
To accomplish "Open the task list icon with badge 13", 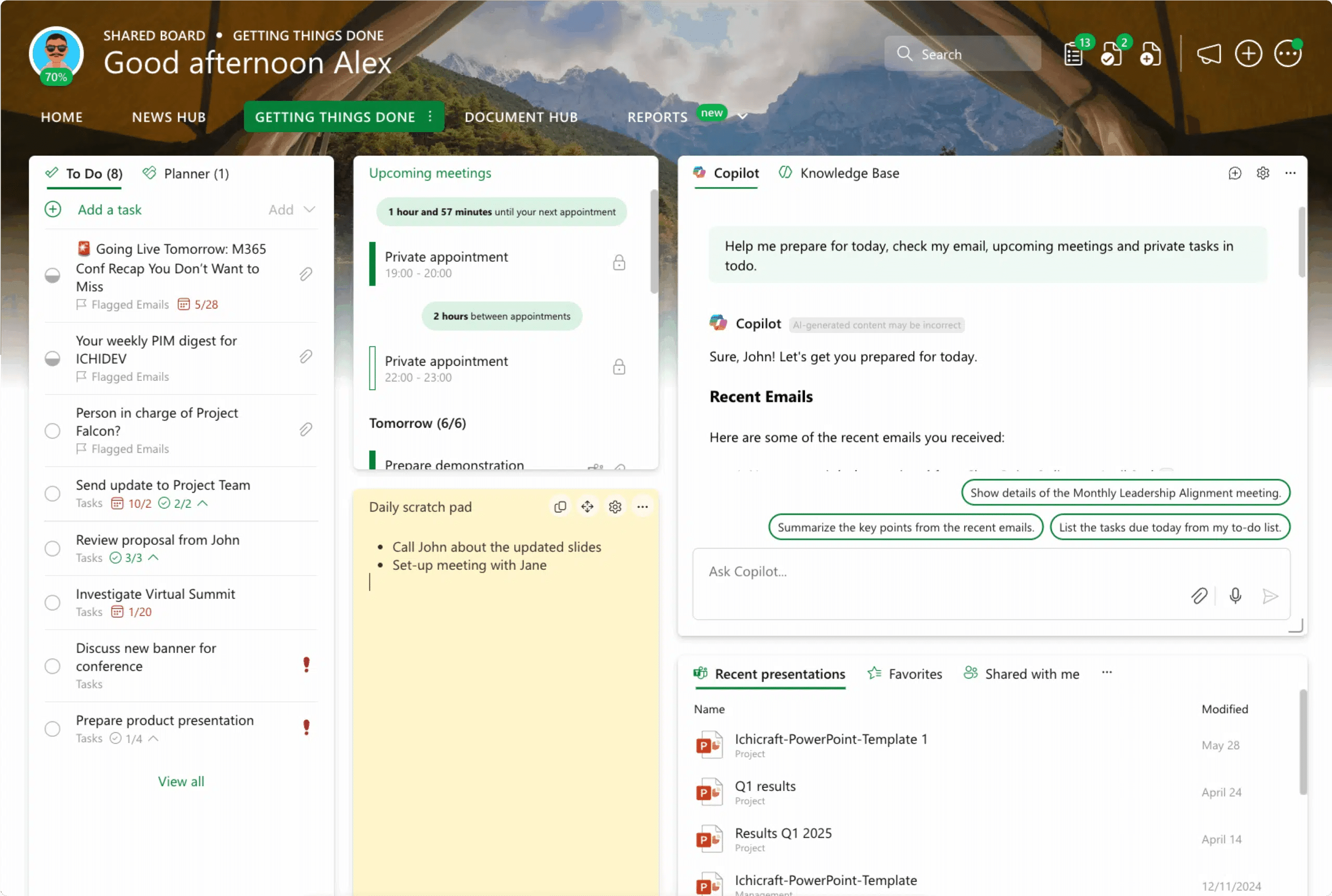I will [x=1074, y=54].
